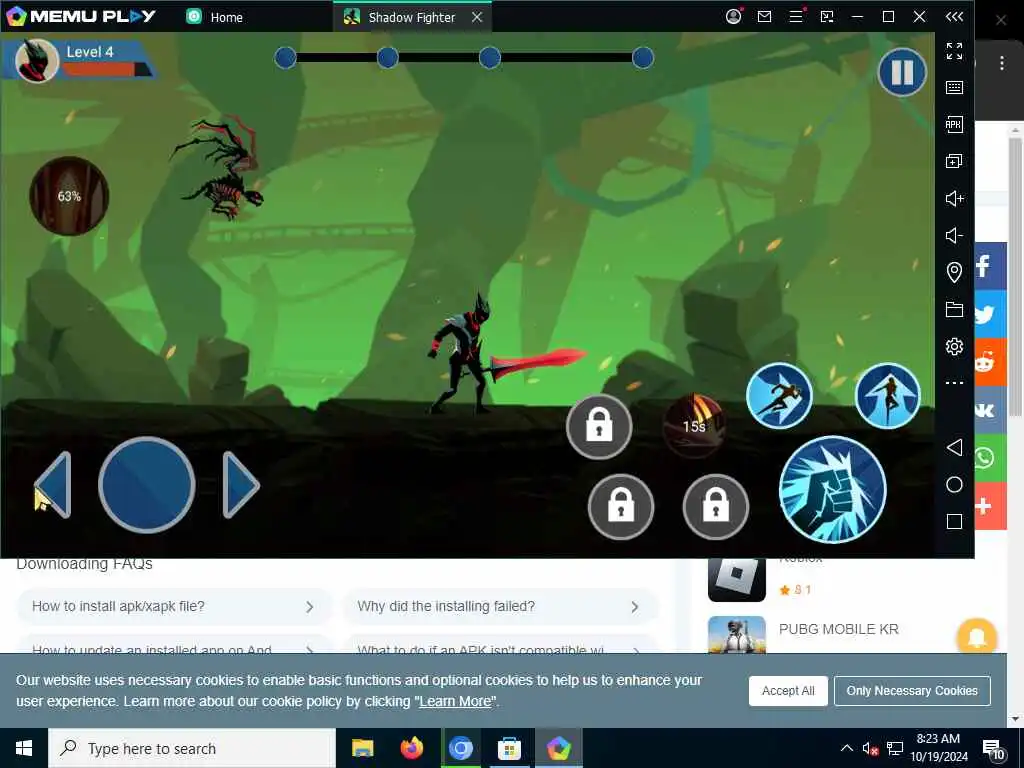Collapse the MEmu sidebar with triple chevron

954,16
